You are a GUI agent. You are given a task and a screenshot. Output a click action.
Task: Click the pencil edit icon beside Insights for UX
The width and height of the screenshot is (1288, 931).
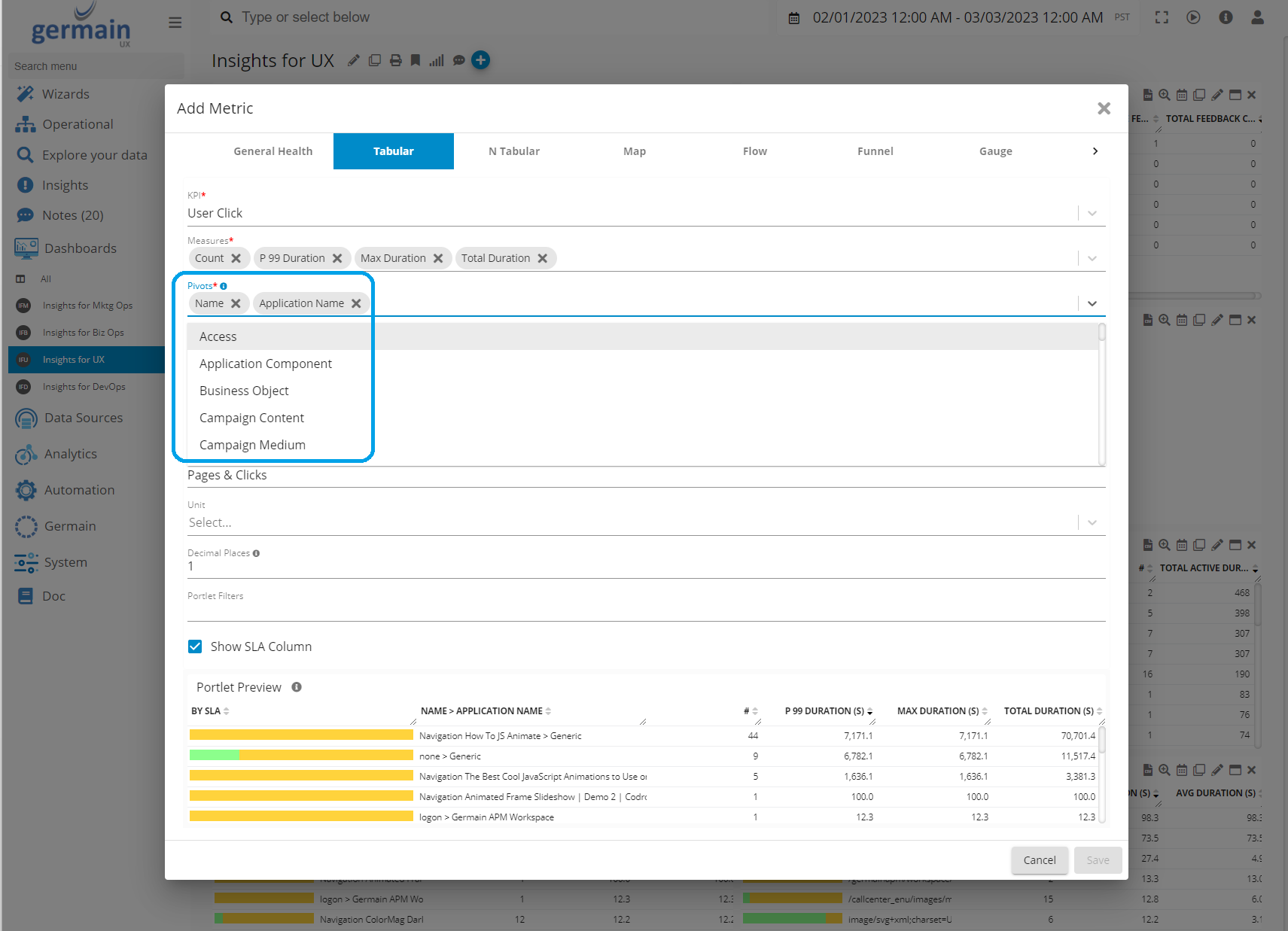[353, 60]
